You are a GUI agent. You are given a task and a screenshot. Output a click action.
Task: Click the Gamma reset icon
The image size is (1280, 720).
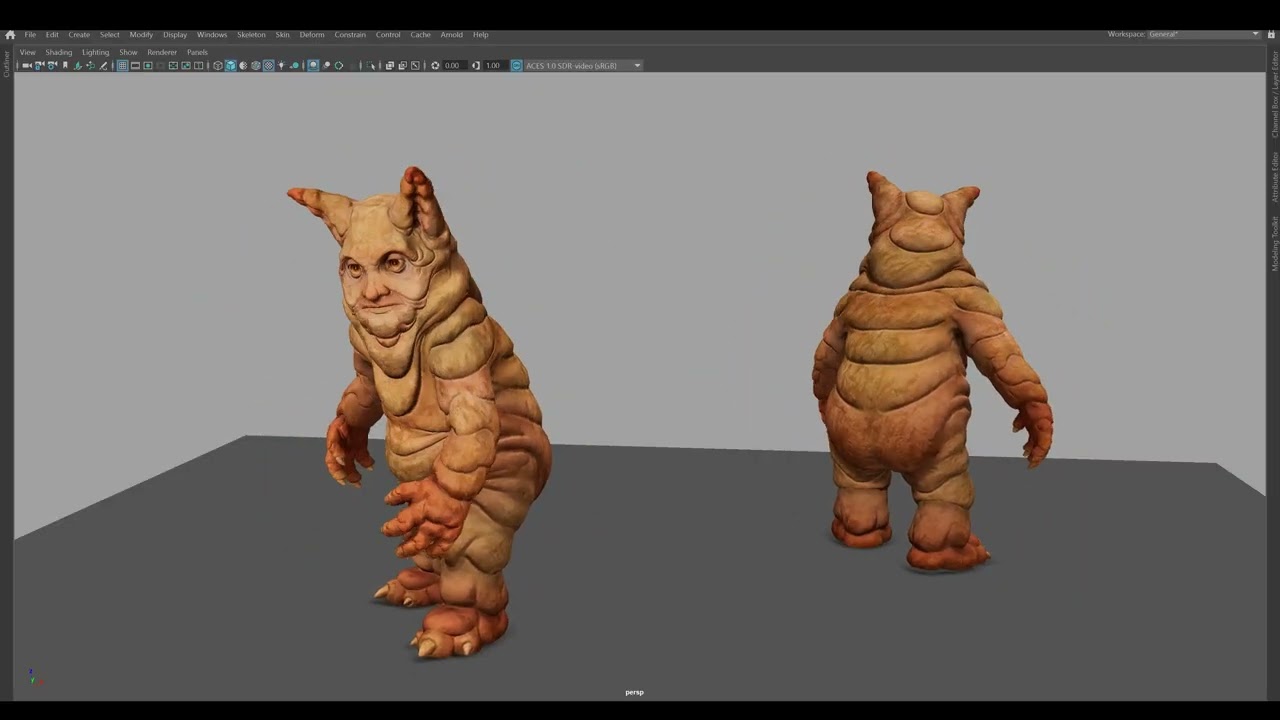475,66
